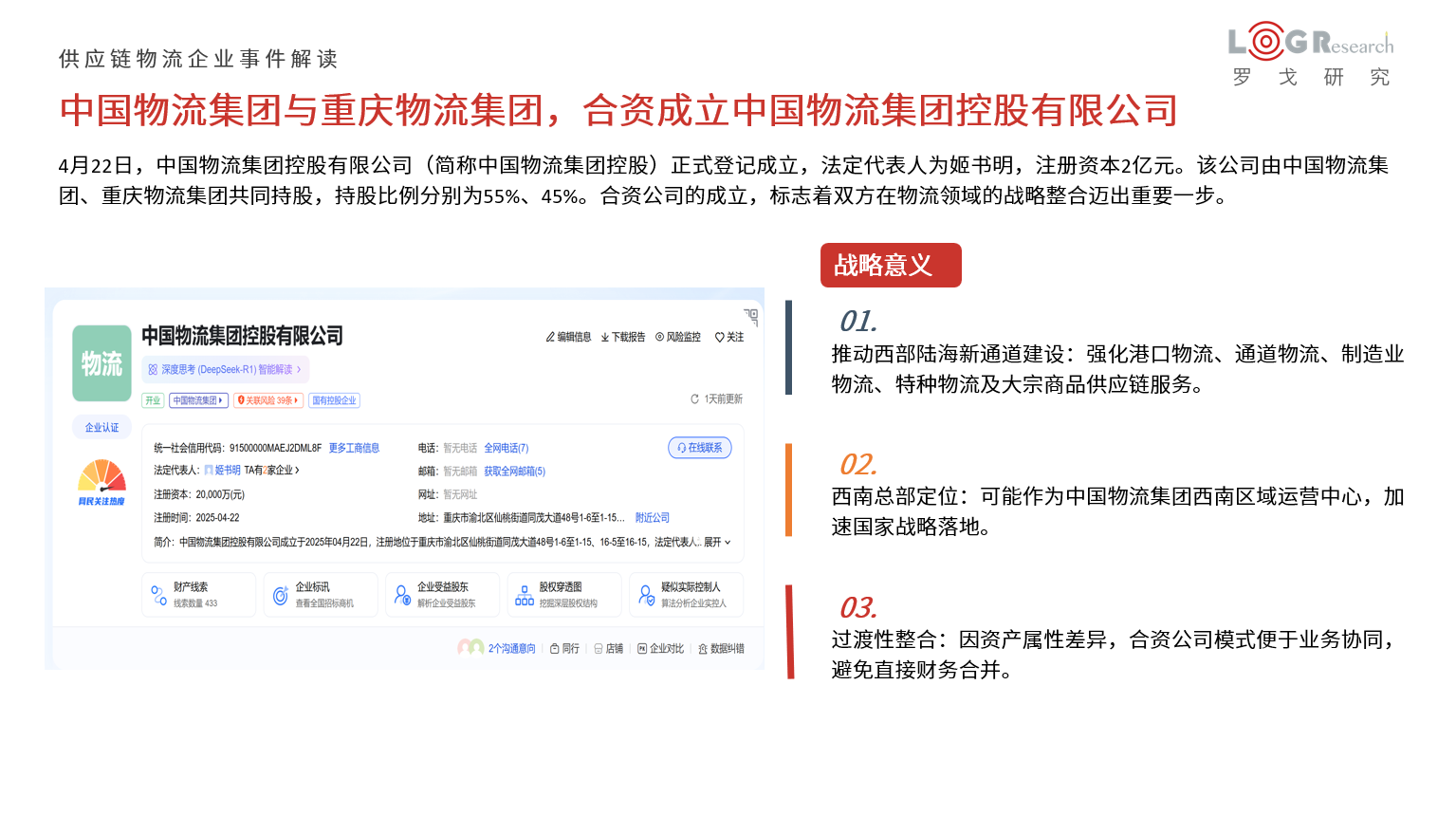The height and width of the screenshot is (815, 1456).
Task: Click the 供应链物流企业事件解读 header
Action: click(198, 59)
